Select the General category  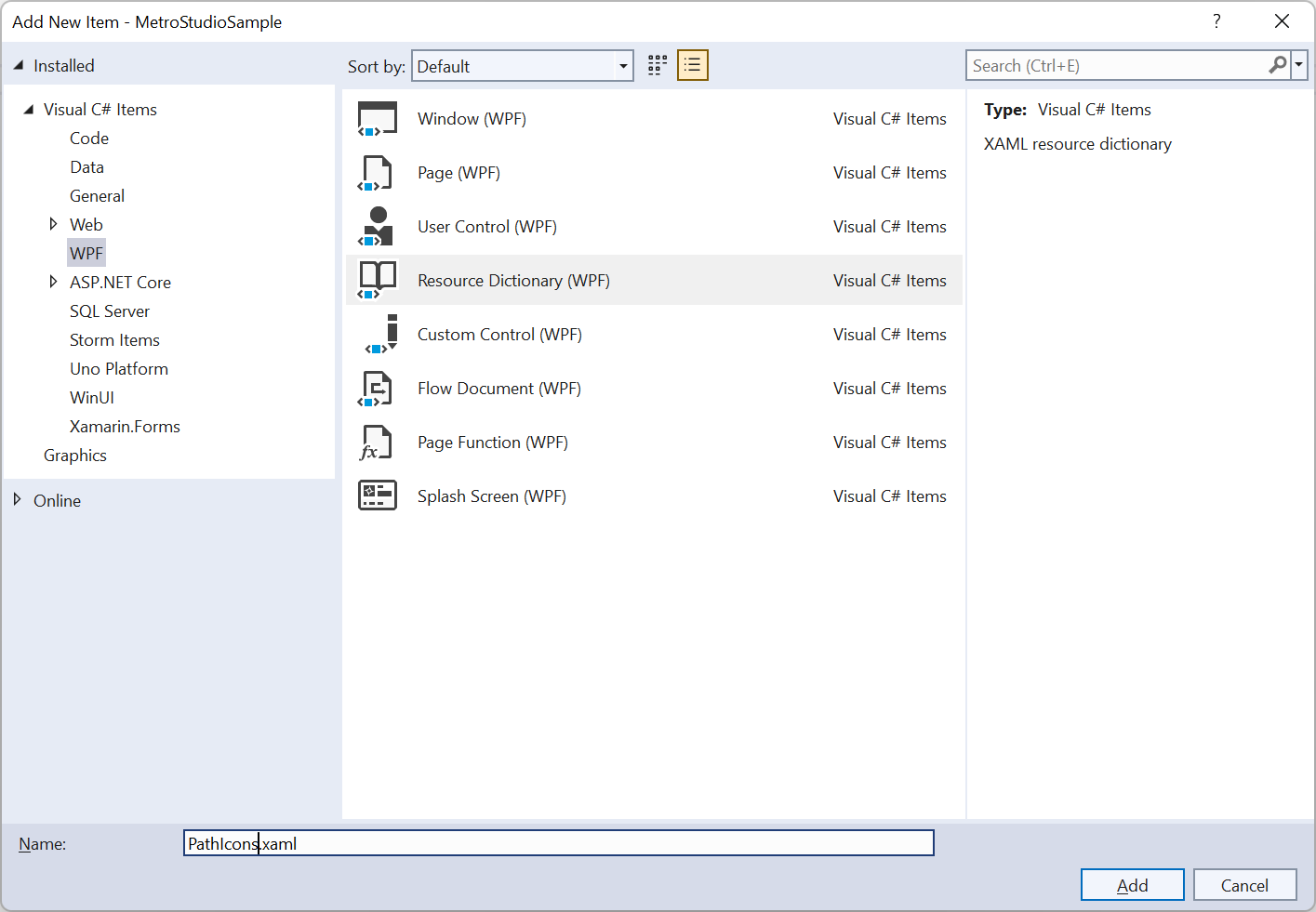(x=97, y=196)
